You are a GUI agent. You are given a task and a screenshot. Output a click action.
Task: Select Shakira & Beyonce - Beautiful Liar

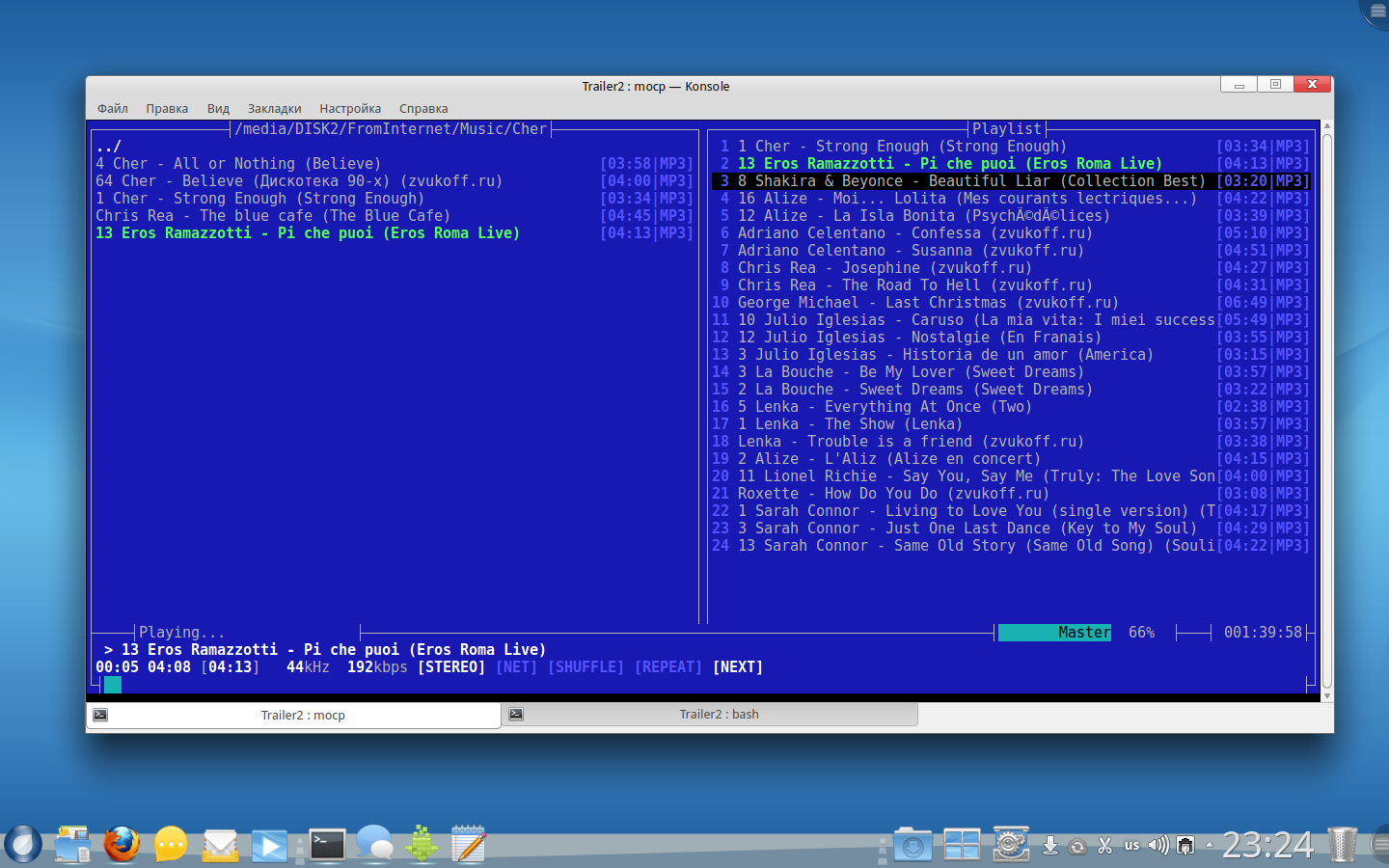[x=1011, y=181]
